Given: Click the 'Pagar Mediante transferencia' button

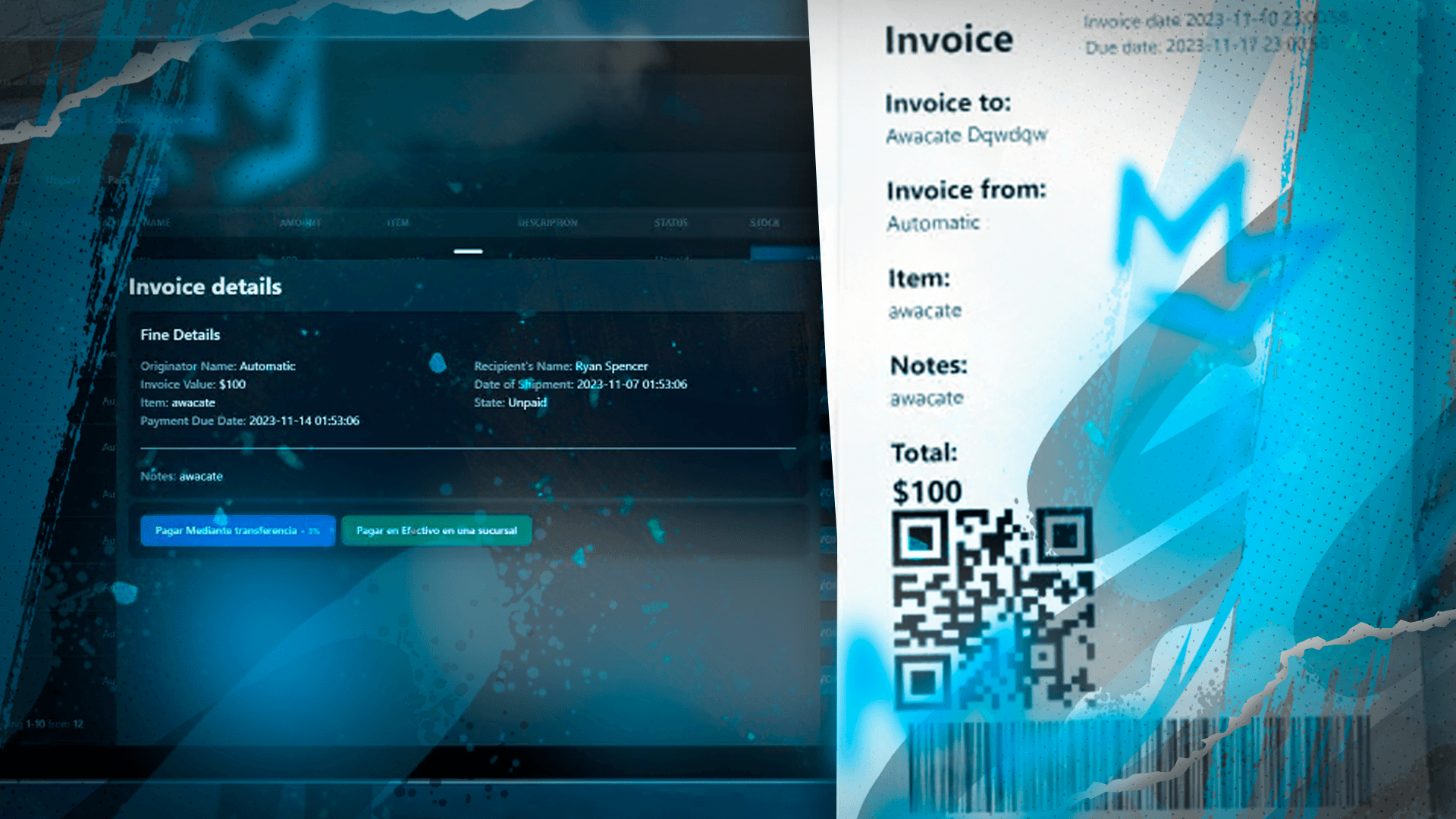Looking at the screenshot, I should pos(237,531).
